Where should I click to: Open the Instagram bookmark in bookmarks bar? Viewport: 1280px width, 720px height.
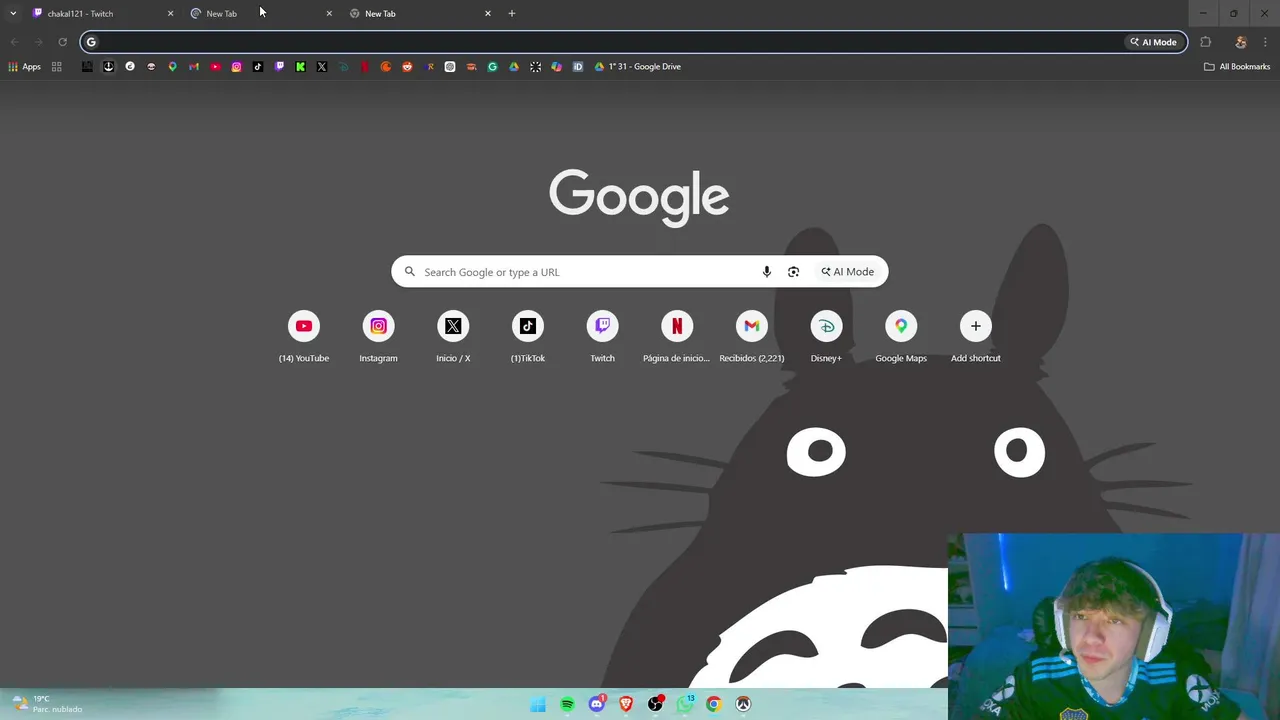pos(236,67)
